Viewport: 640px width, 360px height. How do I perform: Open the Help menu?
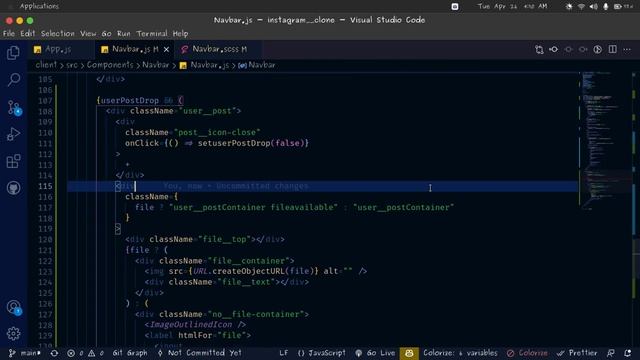(x=180, y=33)
